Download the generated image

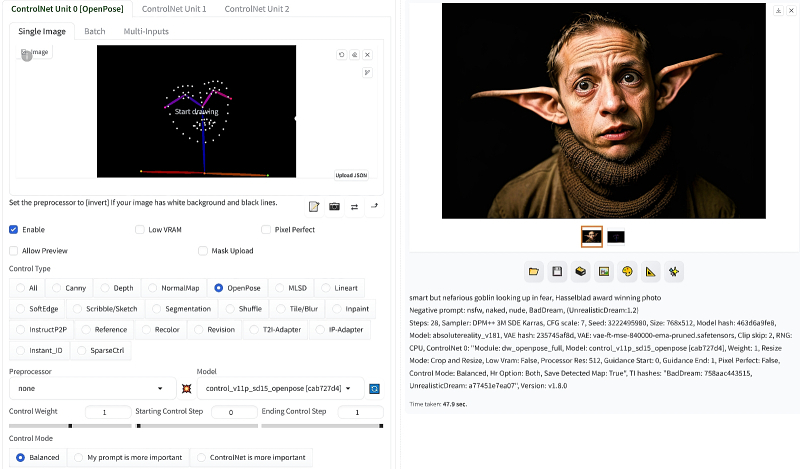tap(779, 11)
